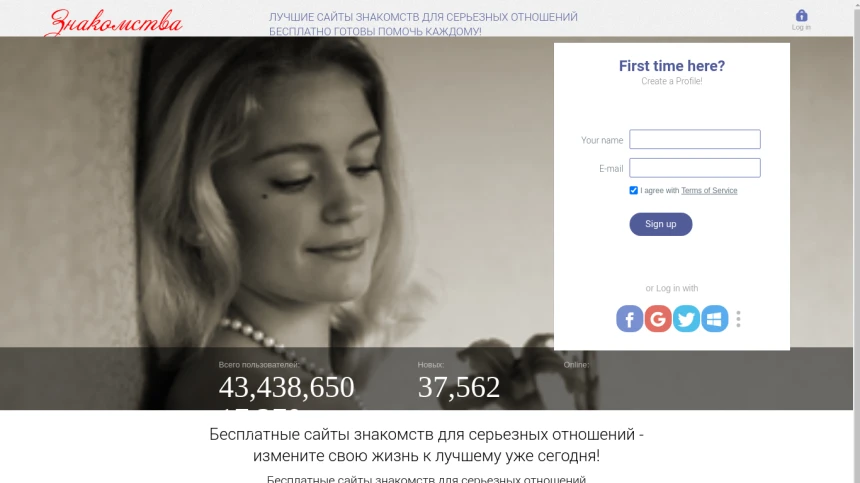Log in with the Google icon

(x=658, y=319)
